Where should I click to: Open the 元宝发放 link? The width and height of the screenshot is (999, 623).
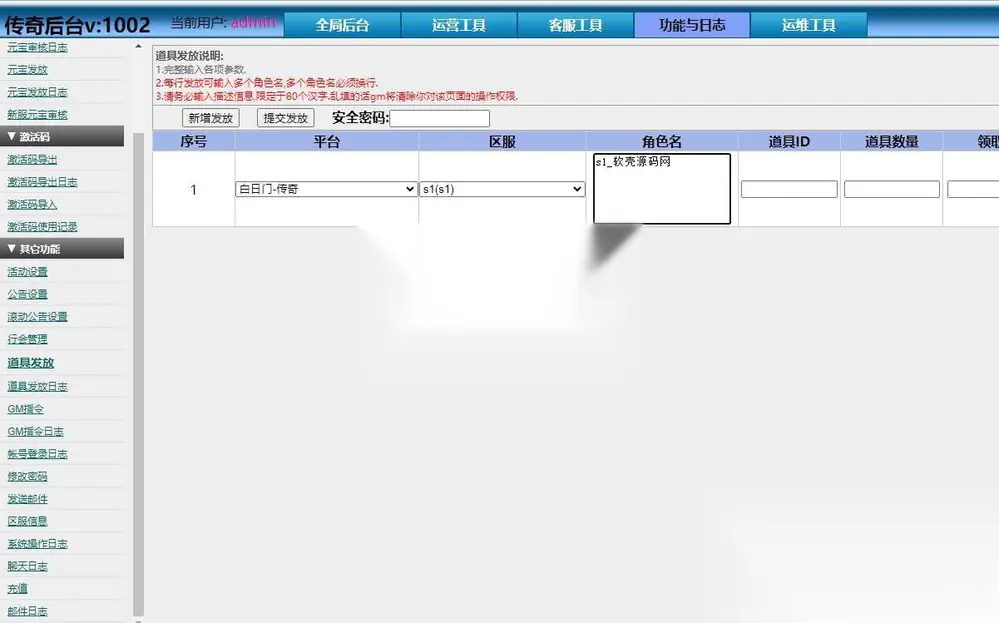pos(27,69)
